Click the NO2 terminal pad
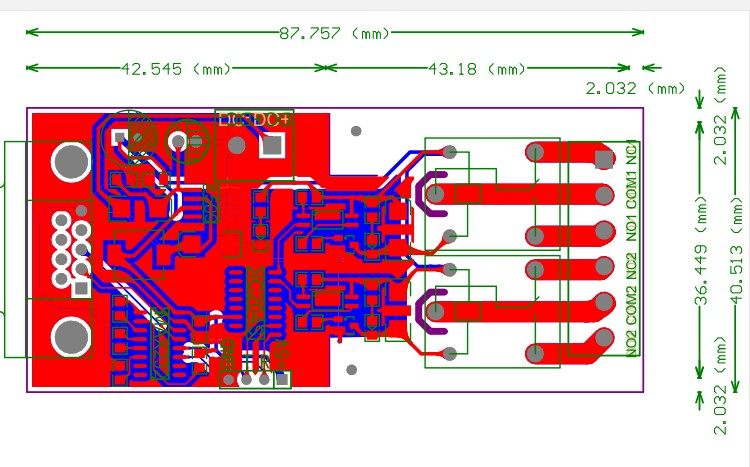 coord(605,338)
